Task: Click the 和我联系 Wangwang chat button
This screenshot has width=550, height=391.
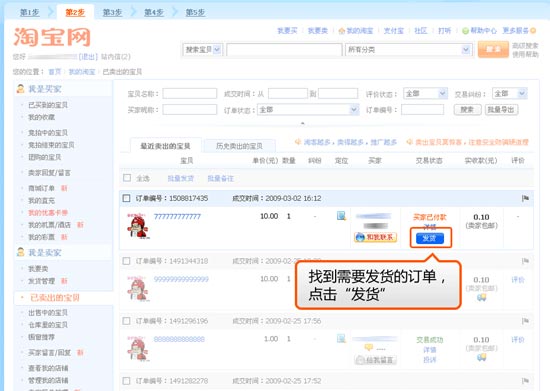Action: (x=375, y=237)
